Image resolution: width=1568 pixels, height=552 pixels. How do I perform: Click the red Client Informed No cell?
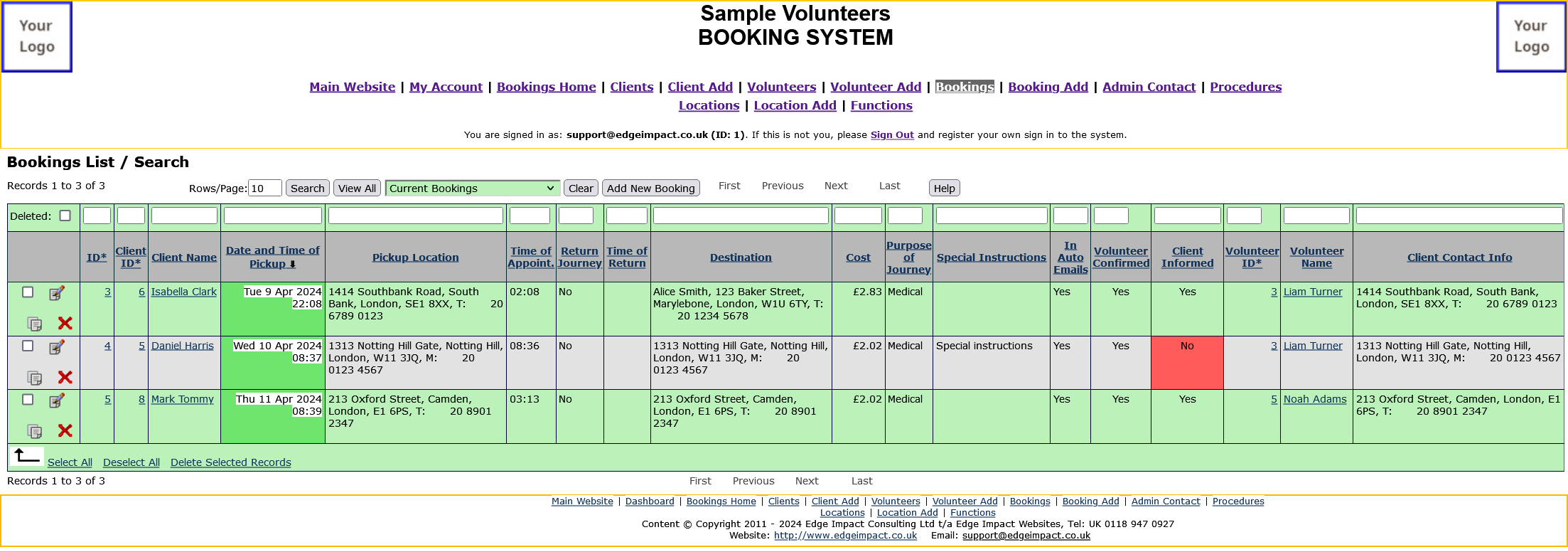[1187, 362]
